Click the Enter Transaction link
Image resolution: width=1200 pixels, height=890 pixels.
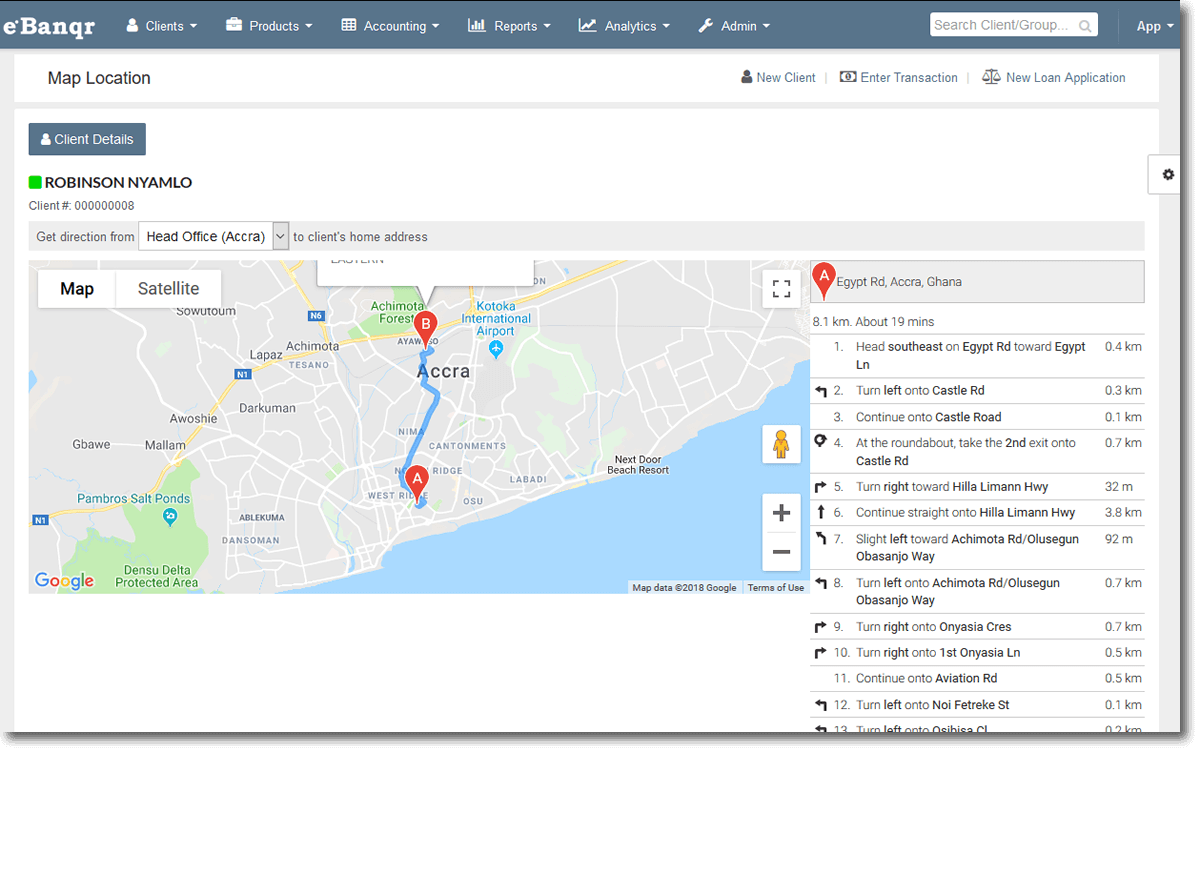click(x=898, y=77)
